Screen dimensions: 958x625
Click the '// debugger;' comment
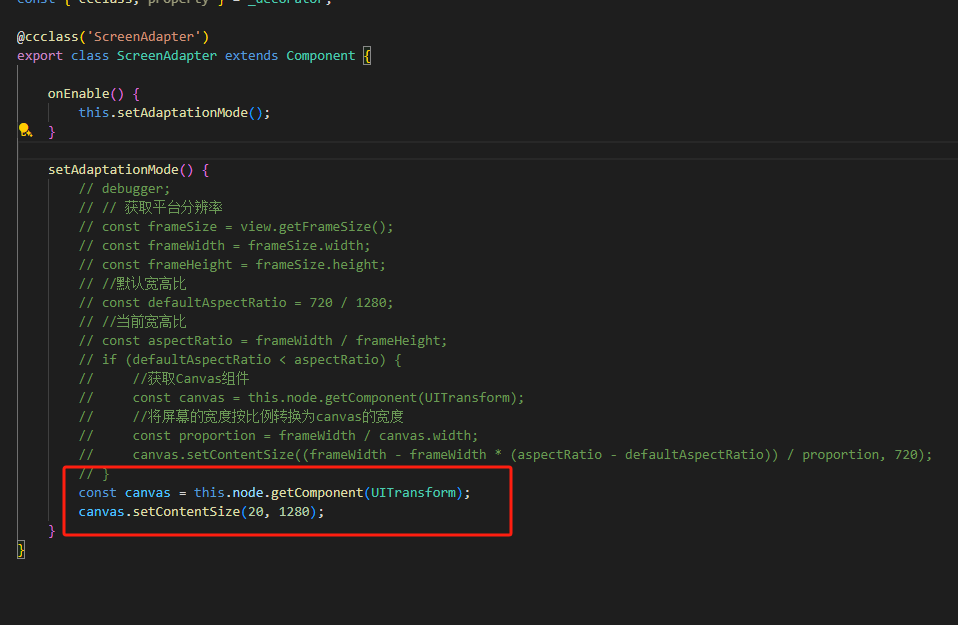tap(124, 188)
